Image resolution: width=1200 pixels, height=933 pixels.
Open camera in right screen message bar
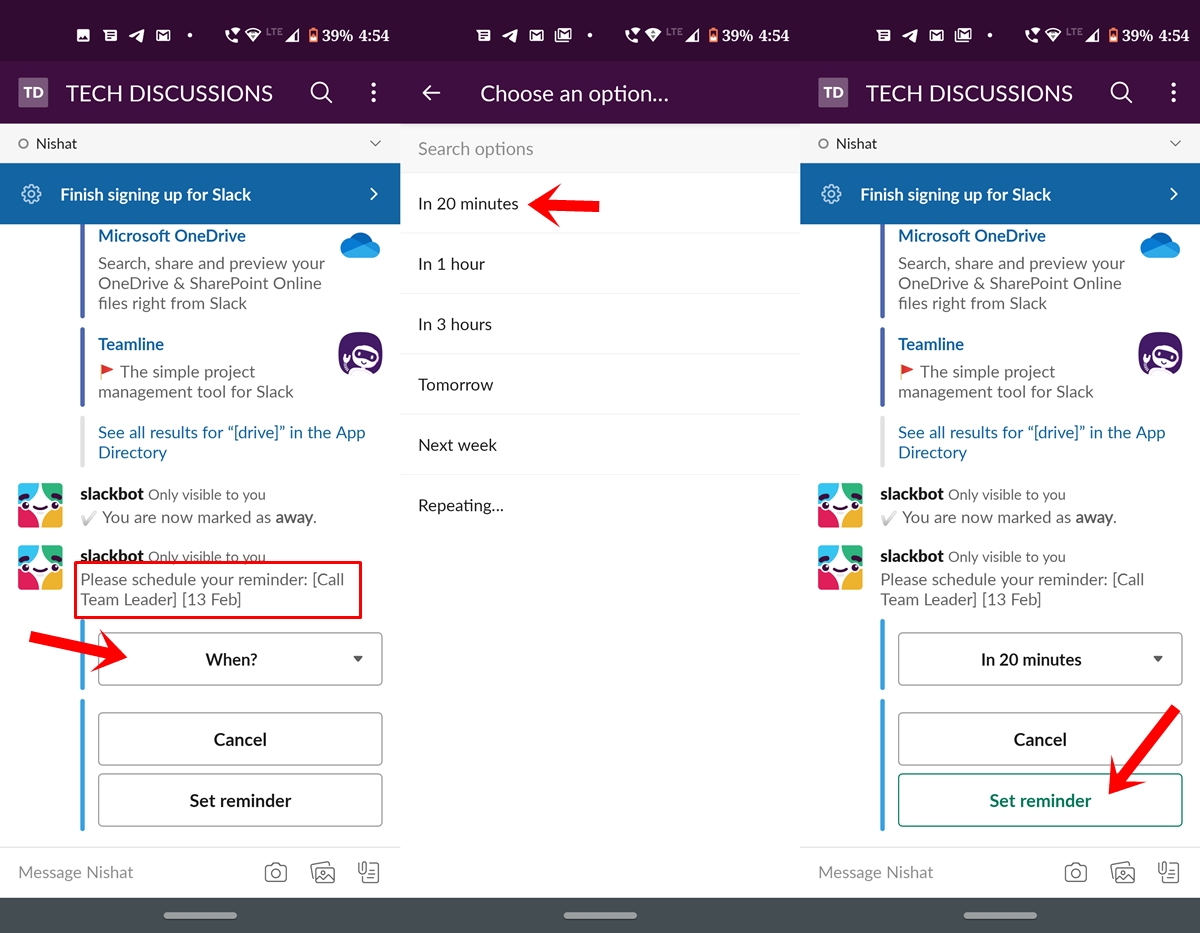[x=1076, y=872]
